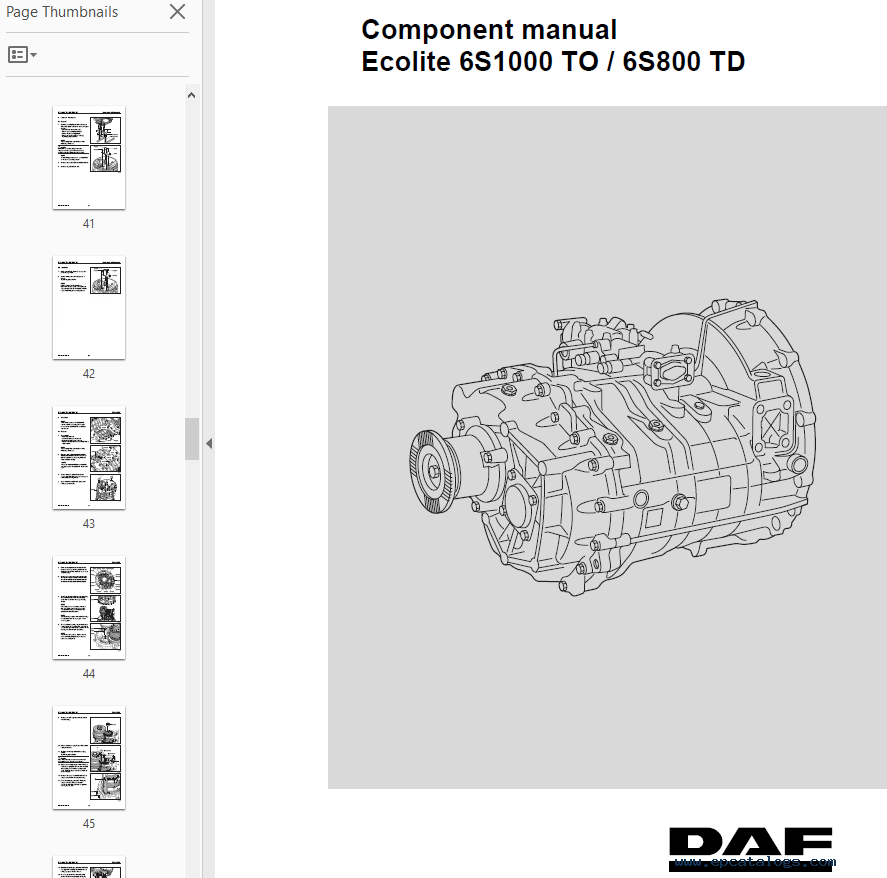Collapse the navigation pane with the arrow
The width and height of the screenshot is (887, 878).
(x=209, y=444)
